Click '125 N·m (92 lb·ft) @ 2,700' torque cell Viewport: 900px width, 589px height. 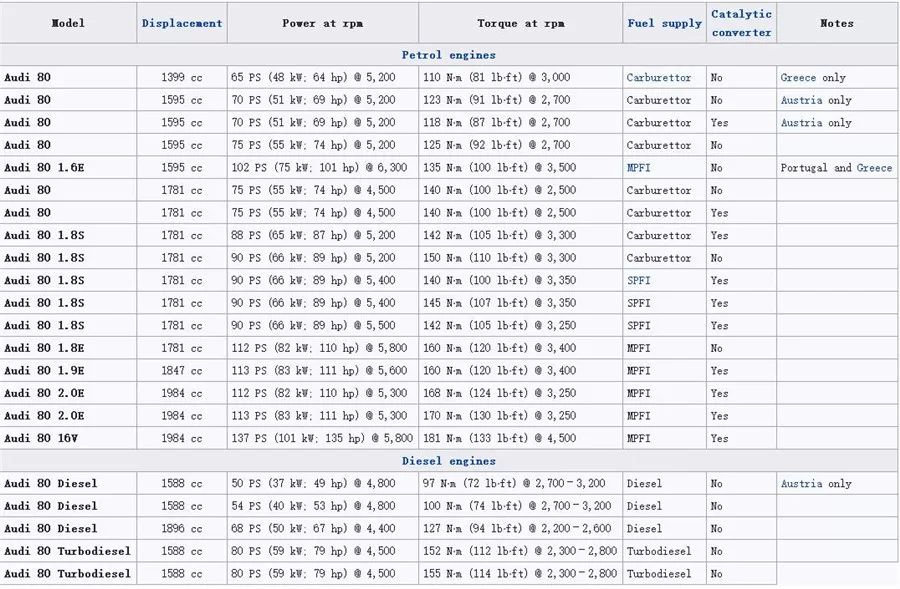(521, 145)
